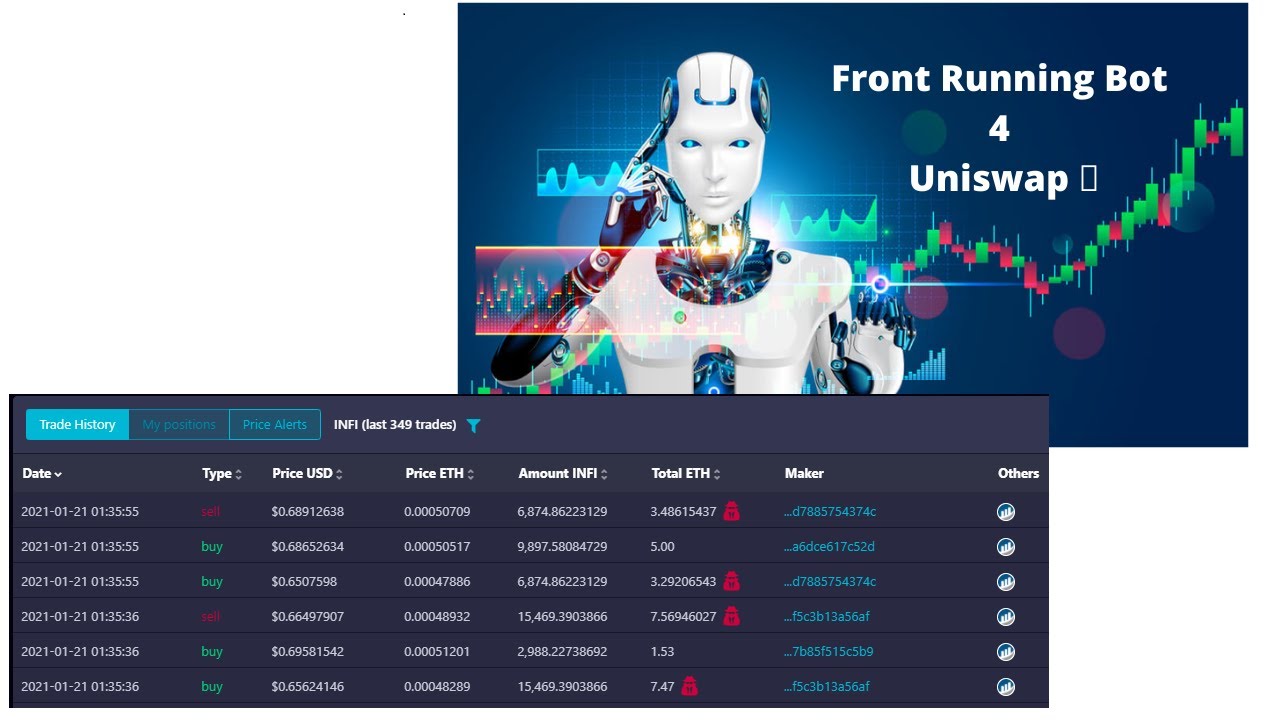The width and height of the screenshot is (1280, 720).
Task: Click the red bot icon beside 7.56946027
Action: pos(729,616)
